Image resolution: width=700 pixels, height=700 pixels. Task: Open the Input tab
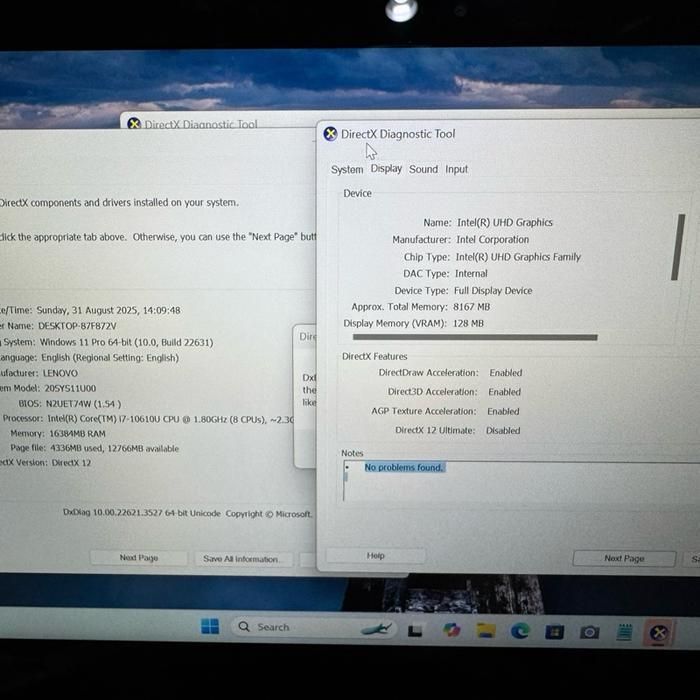[457, 170]
